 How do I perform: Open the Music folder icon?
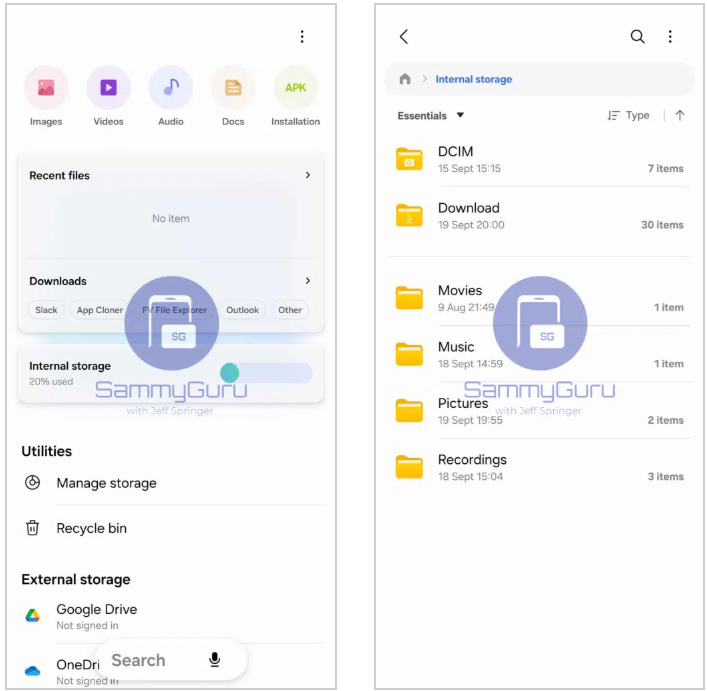coord(409,354)
